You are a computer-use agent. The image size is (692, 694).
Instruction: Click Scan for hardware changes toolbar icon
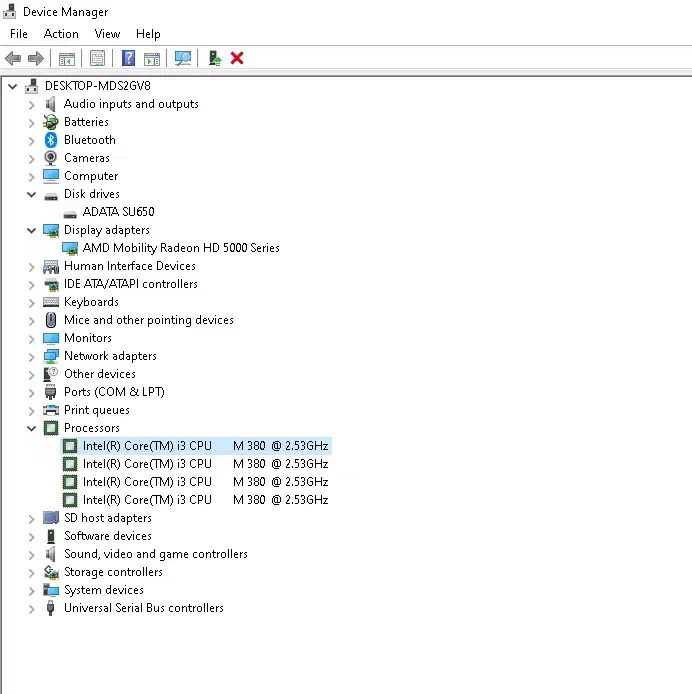point(183,58)
